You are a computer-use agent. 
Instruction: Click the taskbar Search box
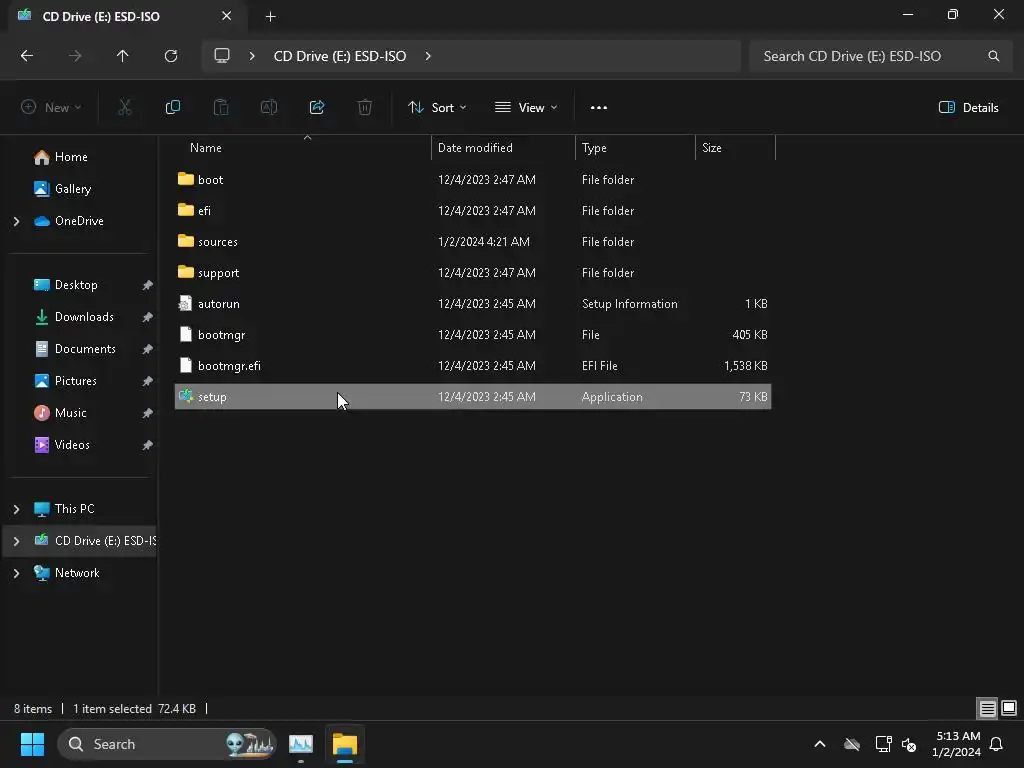pyautogui.click(x=167, y=744)
